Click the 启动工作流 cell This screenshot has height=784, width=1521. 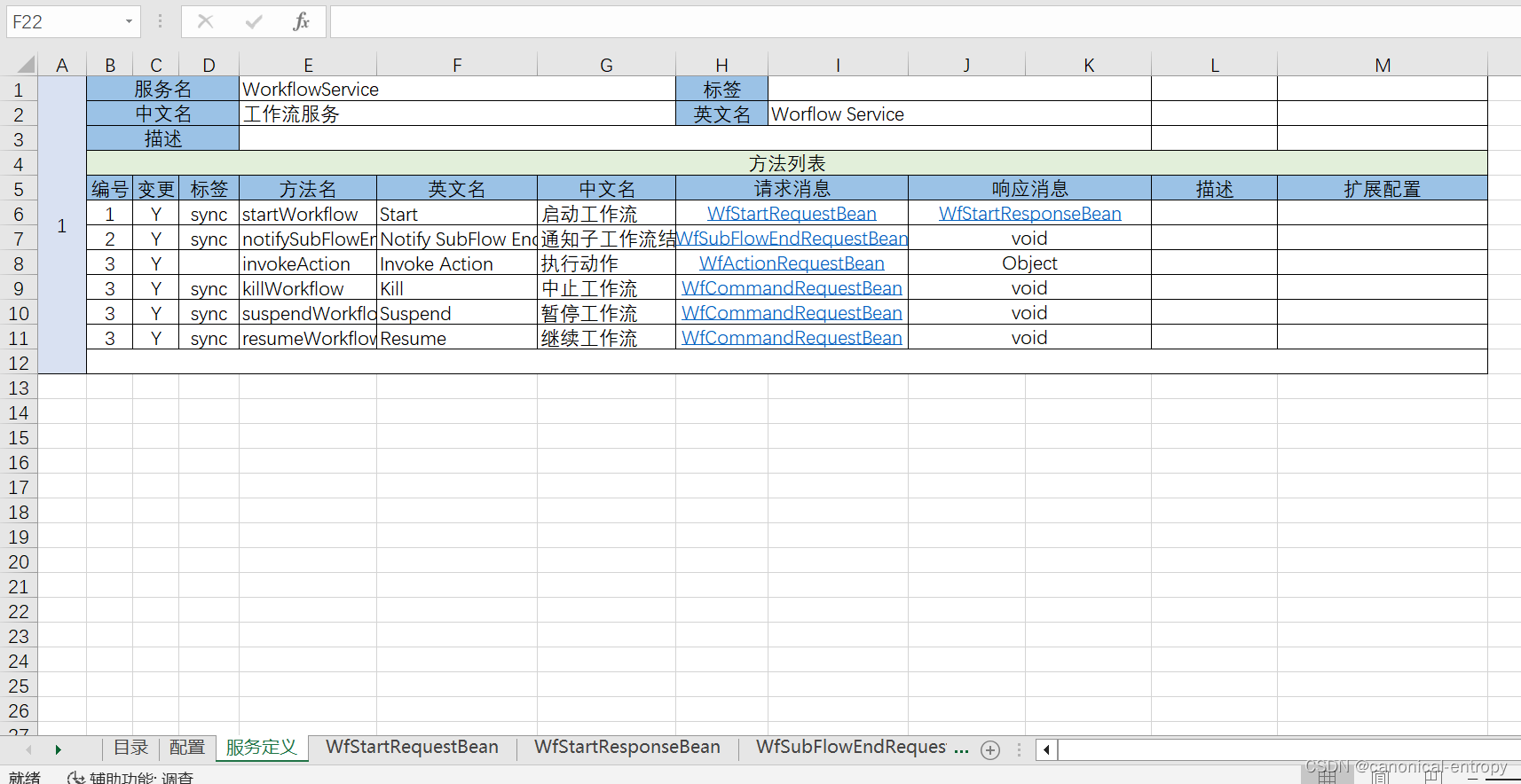[606, 214]
